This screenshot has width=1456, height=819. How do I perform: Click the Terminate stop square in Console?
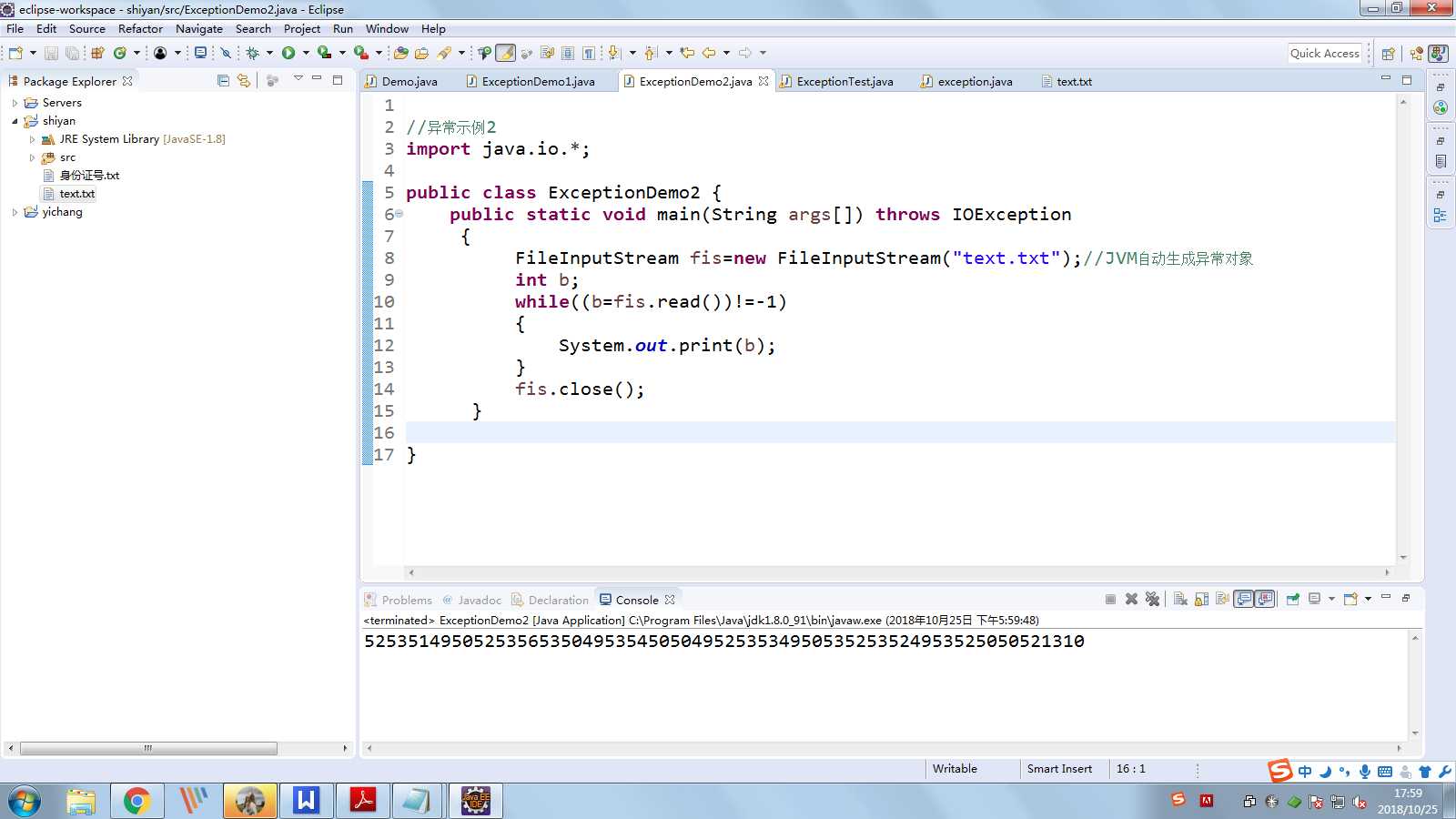(1110, 599)
